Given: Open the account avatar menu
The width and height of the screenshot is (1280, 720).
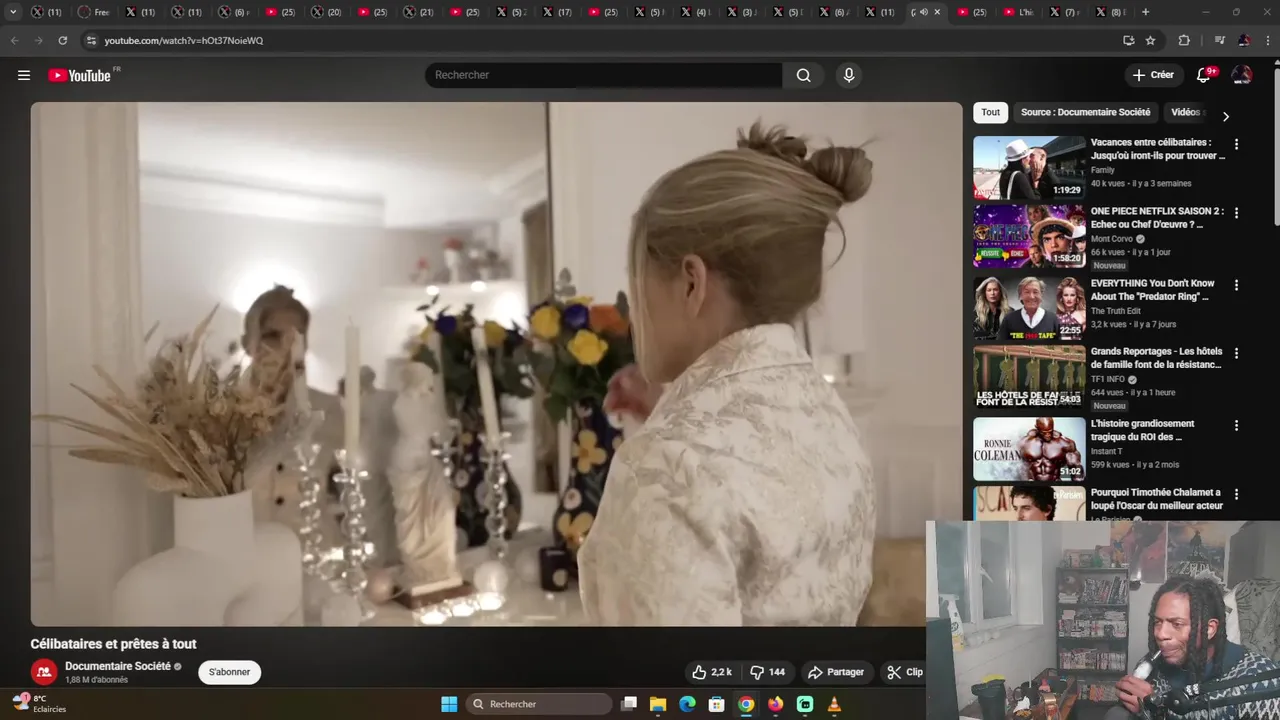Looking at the screenshot, I should coord(1242,75).
